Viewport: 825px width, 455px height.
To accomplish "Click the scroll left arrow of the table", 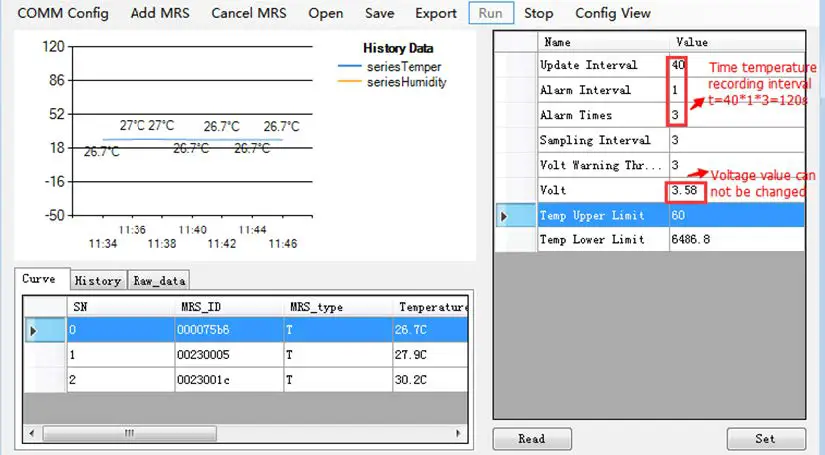I will 32,433.
